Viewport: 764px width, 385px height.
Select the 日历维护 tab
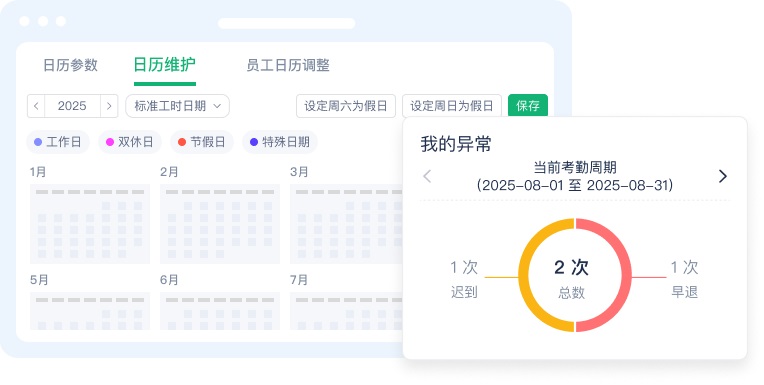[x=165, y=65]
